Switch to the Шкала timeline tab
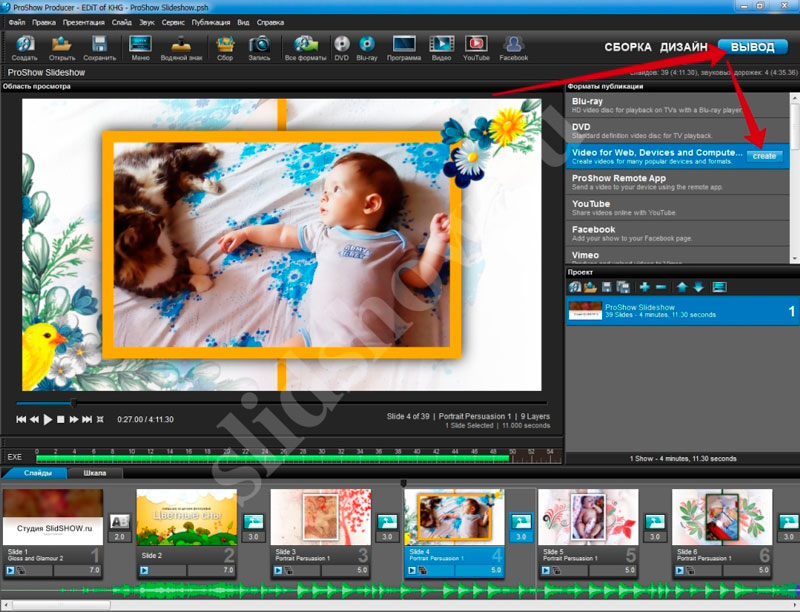 point(95,473)
